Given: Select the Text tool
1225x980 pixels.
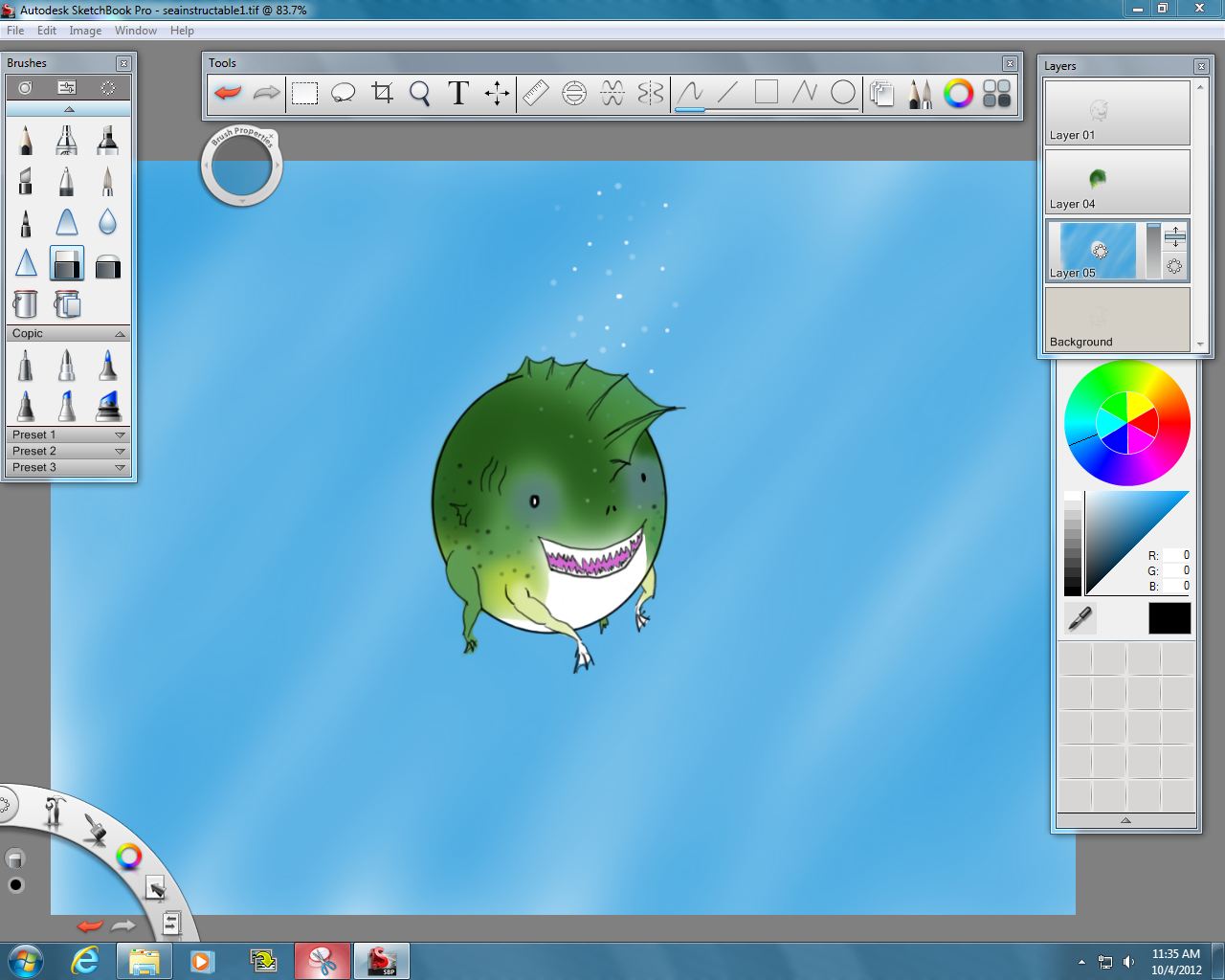Looking at the screenshot, I should coord(458,93).
